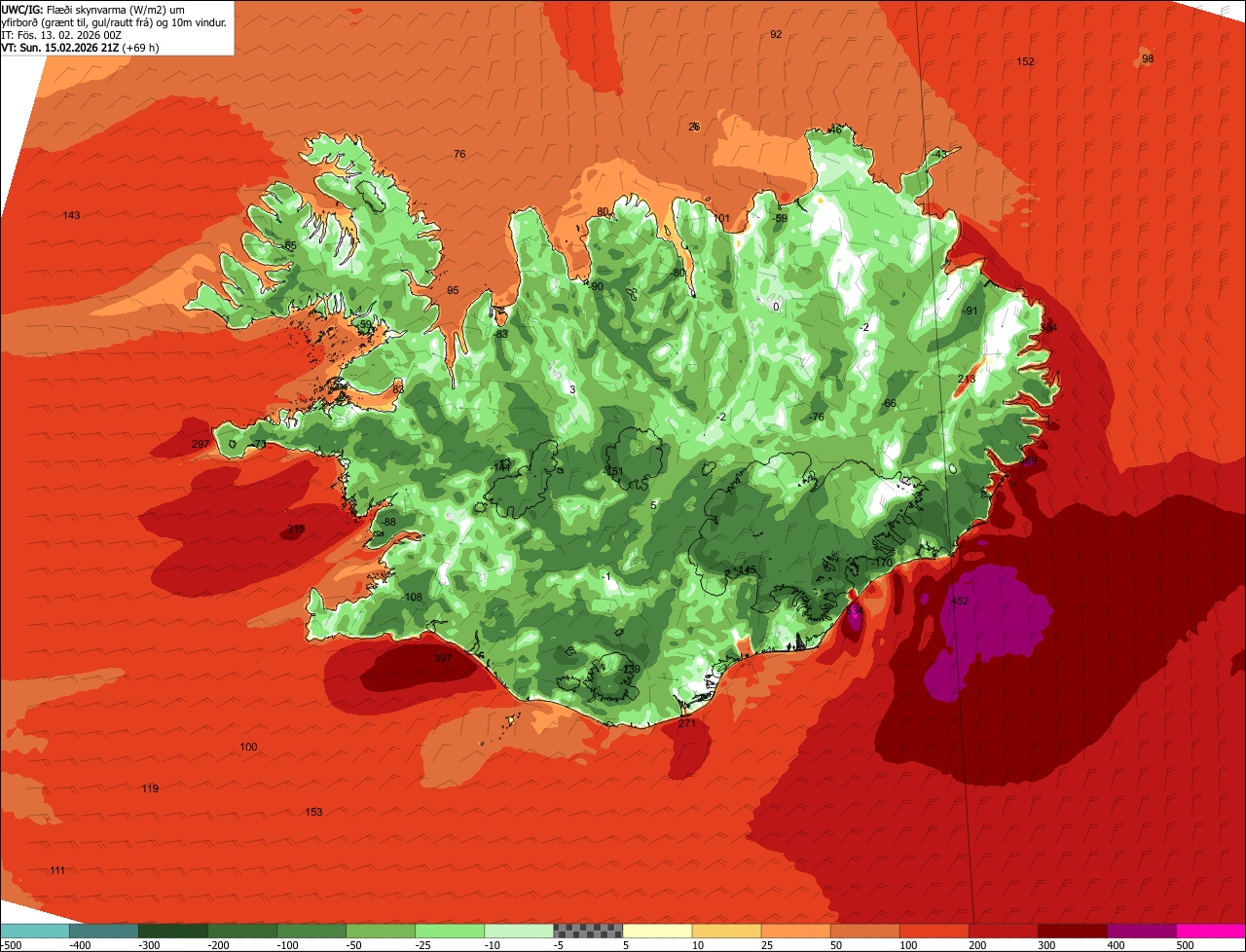Click the '-170' value on the south-east glacier

882,563
